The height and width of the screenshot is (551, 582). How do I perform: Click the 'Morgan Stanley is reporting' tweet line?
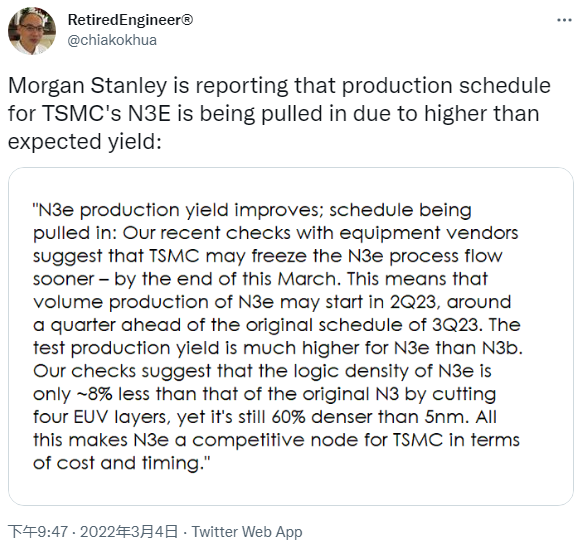click(x=279, y=86)
